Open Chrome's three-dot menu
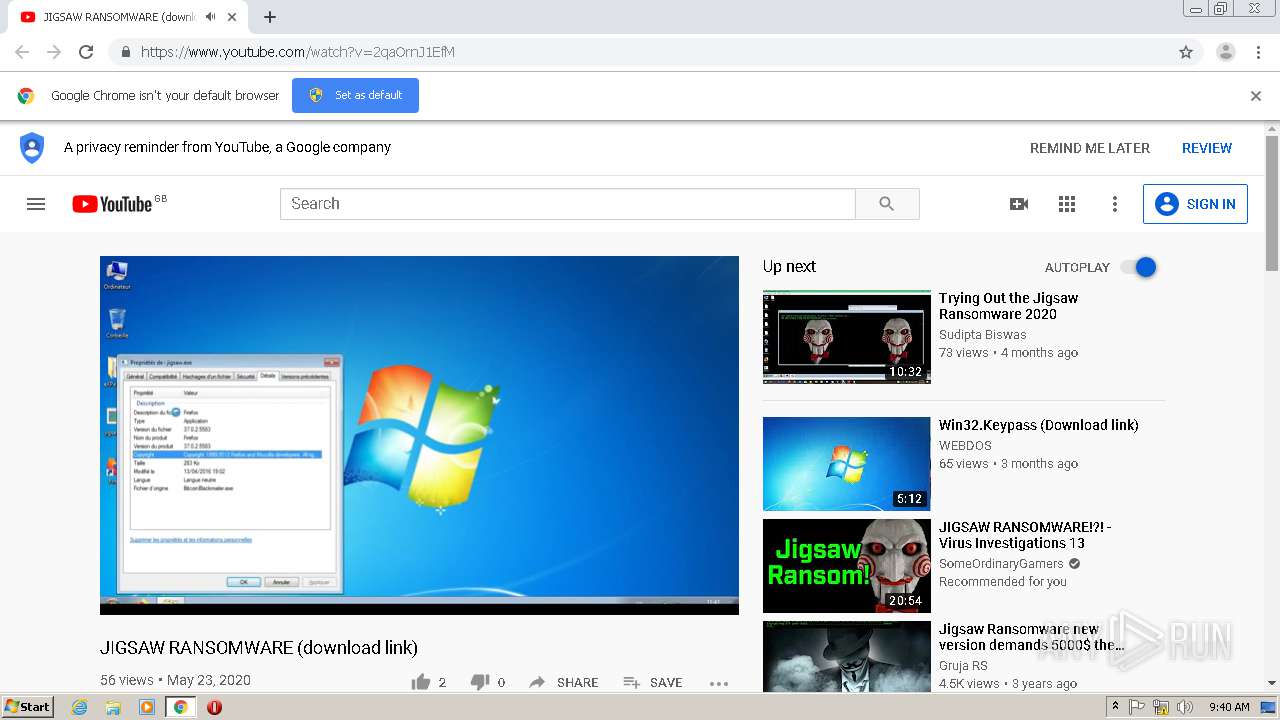Viewport: 1280px width, 720px height. [1259, 52]
